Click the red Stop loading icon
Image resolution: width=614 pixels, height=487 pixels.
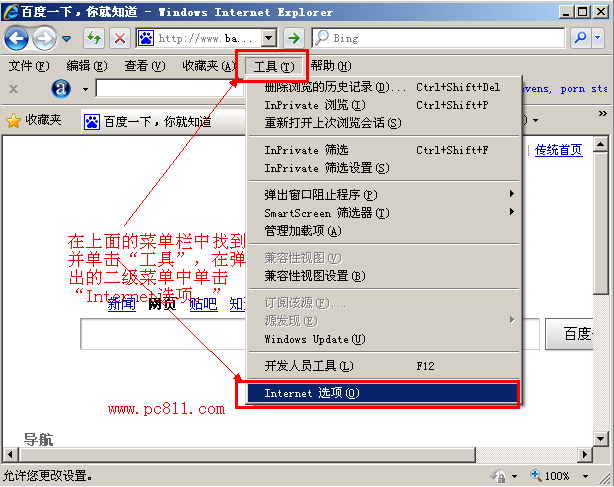pyautogui.click(x=120, y=38)
